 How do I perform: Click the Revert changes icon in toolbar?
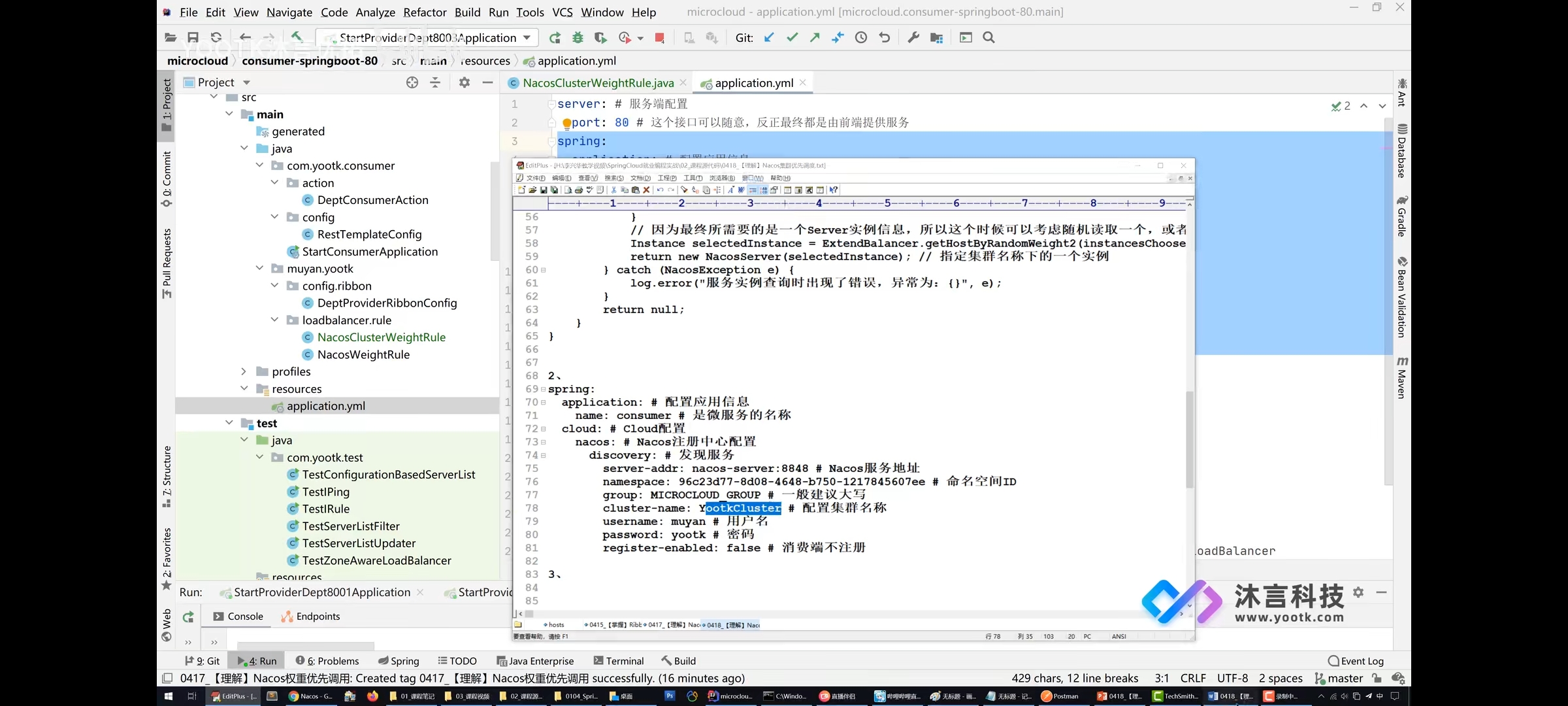coord(883,37)
